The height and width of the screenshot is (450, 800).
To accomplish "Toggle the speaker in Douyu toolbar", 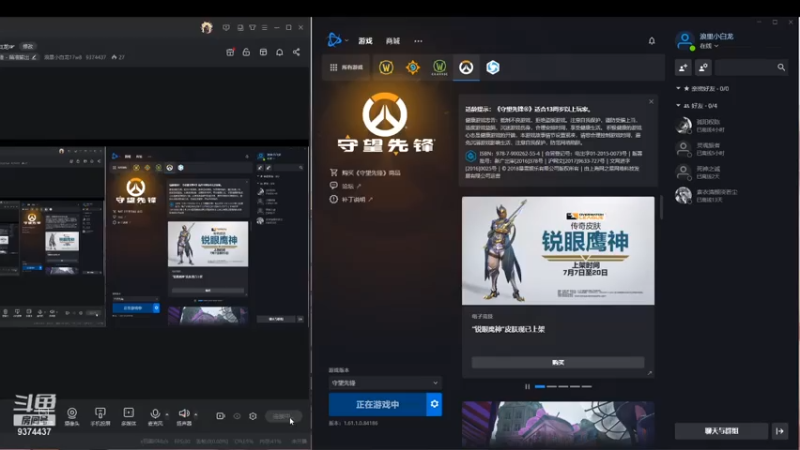I will [x=184, y=416].
